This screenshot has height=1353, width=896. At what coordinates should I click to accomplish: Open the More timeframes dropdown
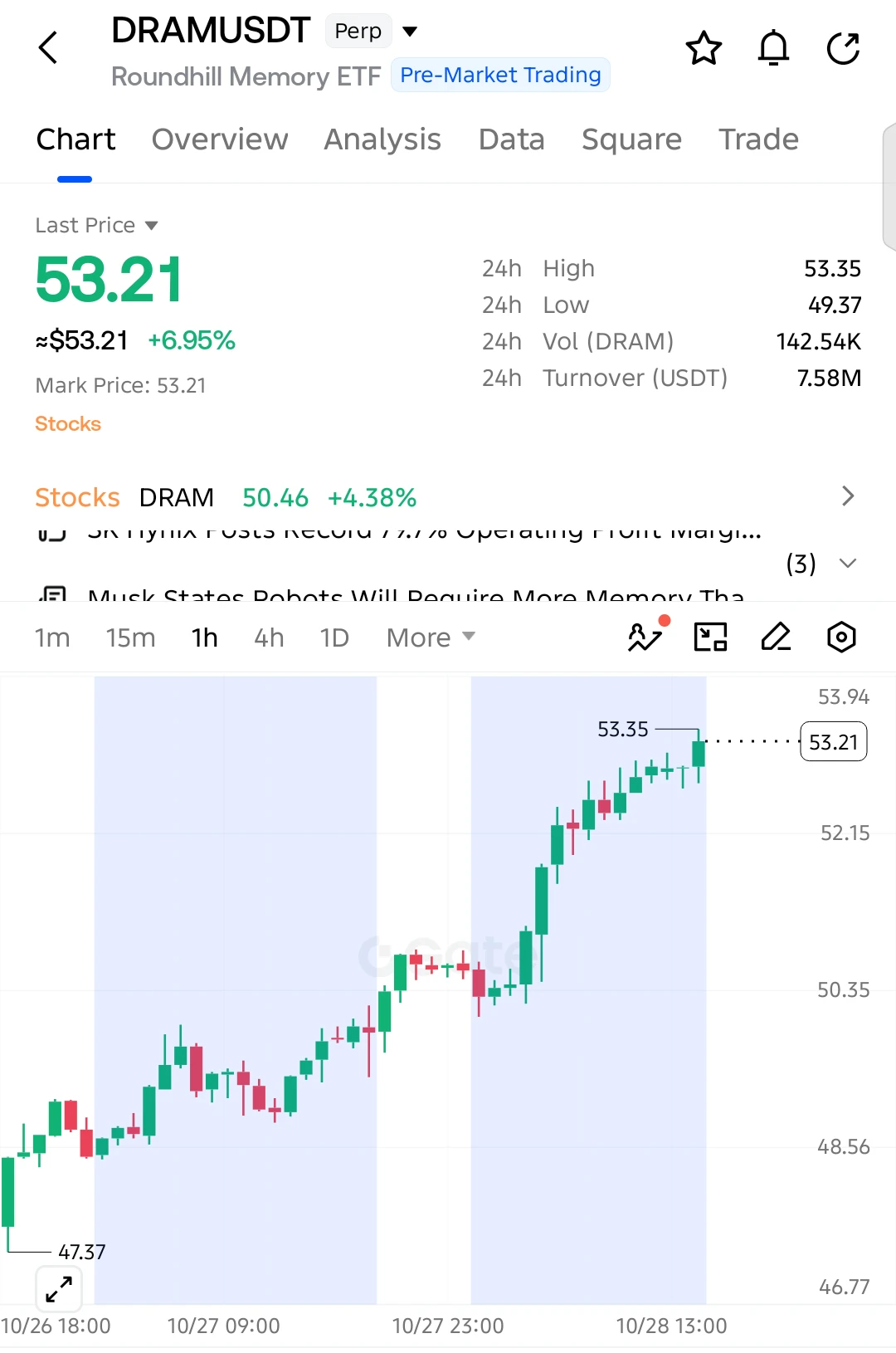pyautogui.click(x=431, y=637)
